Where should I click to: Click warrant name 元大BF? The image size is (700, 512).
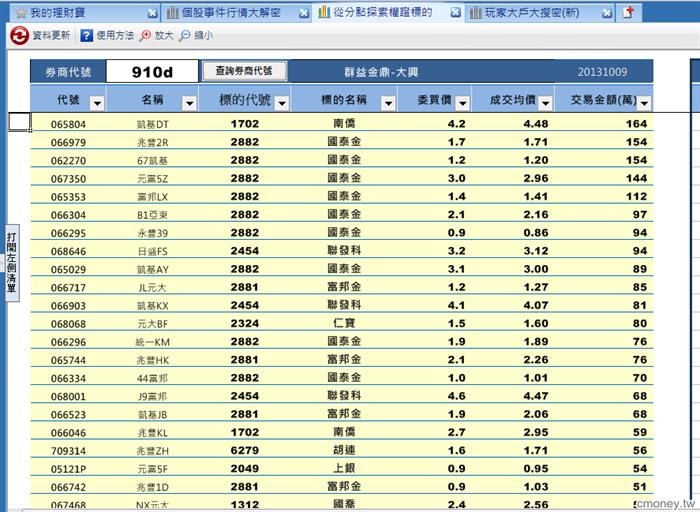[153, 324]
